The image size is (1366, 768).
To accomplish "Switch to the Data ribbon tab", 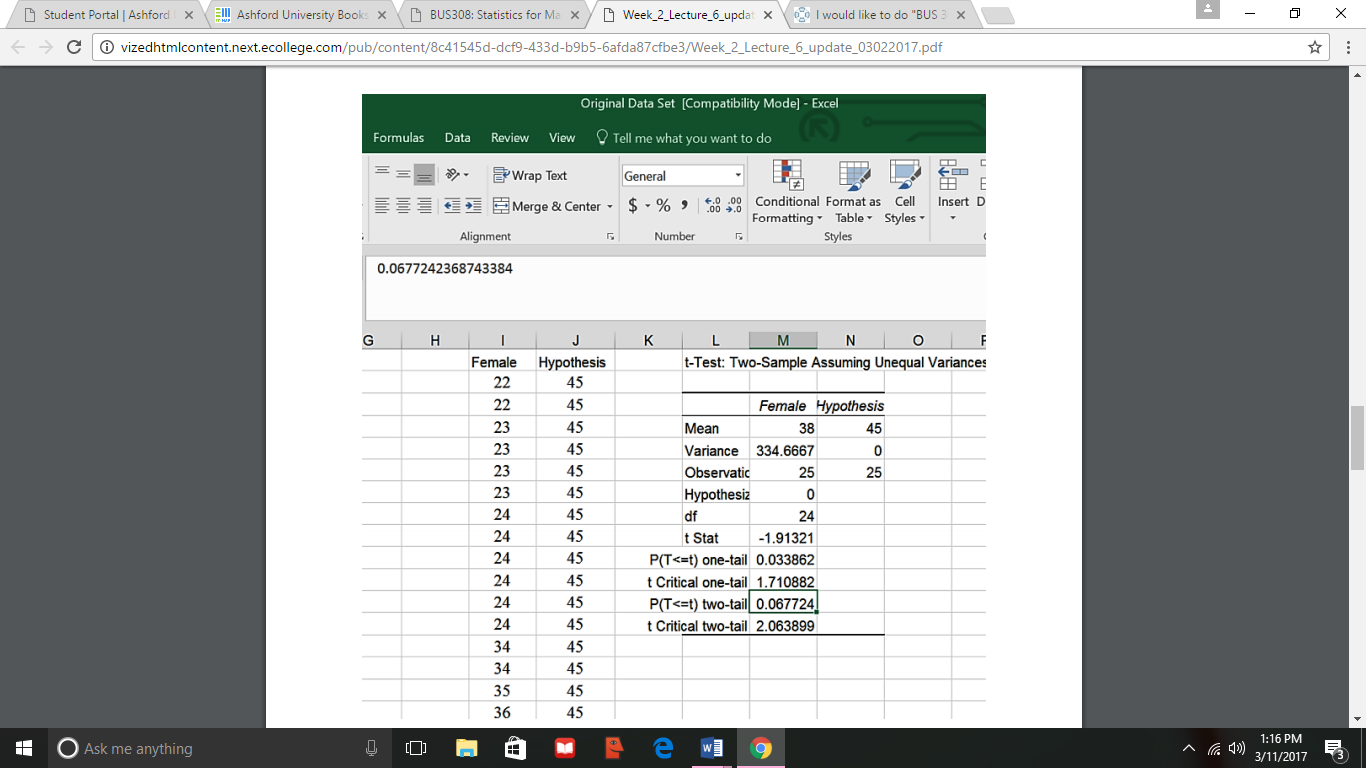I will [457, 137].
